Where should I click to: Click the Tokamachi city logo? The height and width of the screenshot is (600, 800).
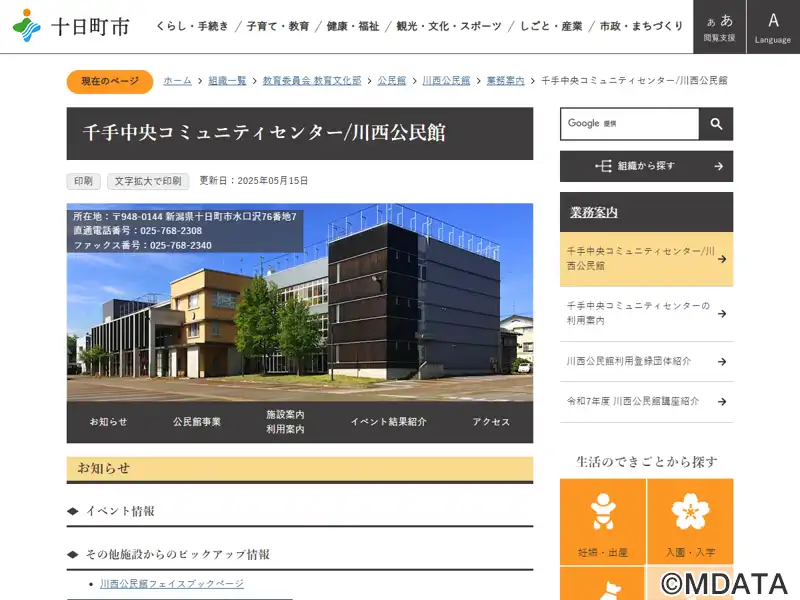[71, 26]
